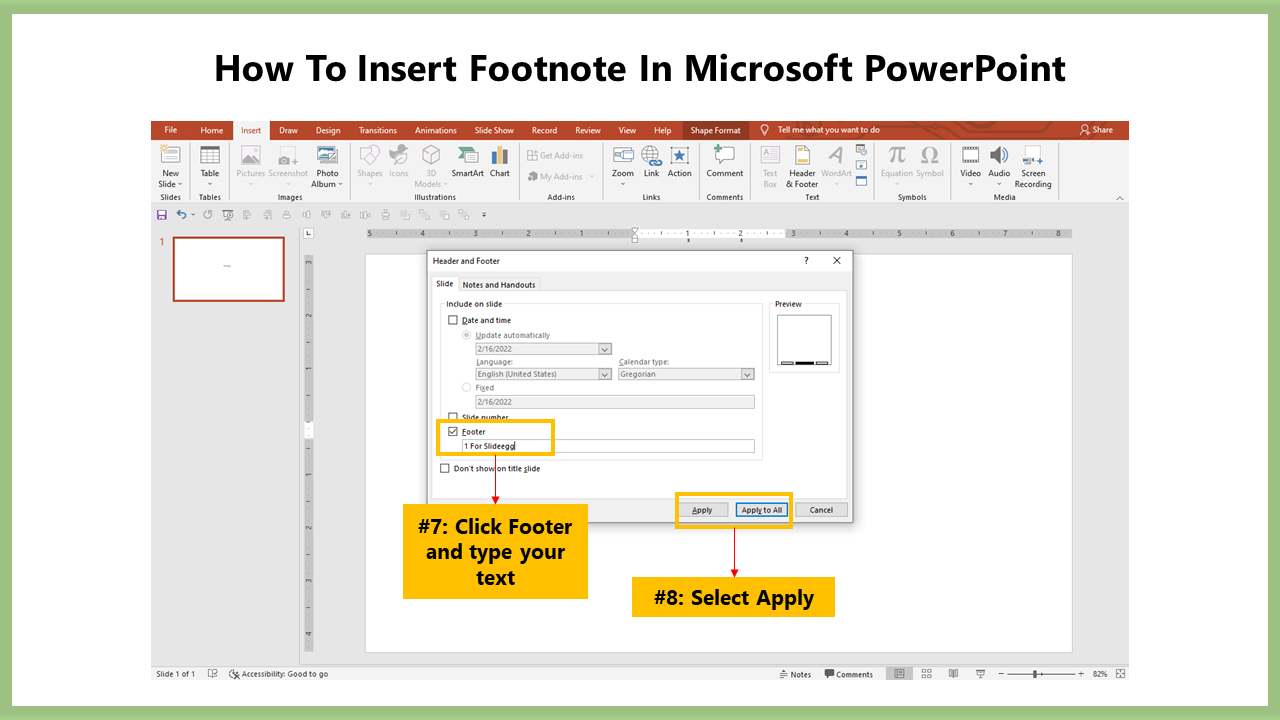
Task: Open the date format dropdown
Action: click(605, 349)
